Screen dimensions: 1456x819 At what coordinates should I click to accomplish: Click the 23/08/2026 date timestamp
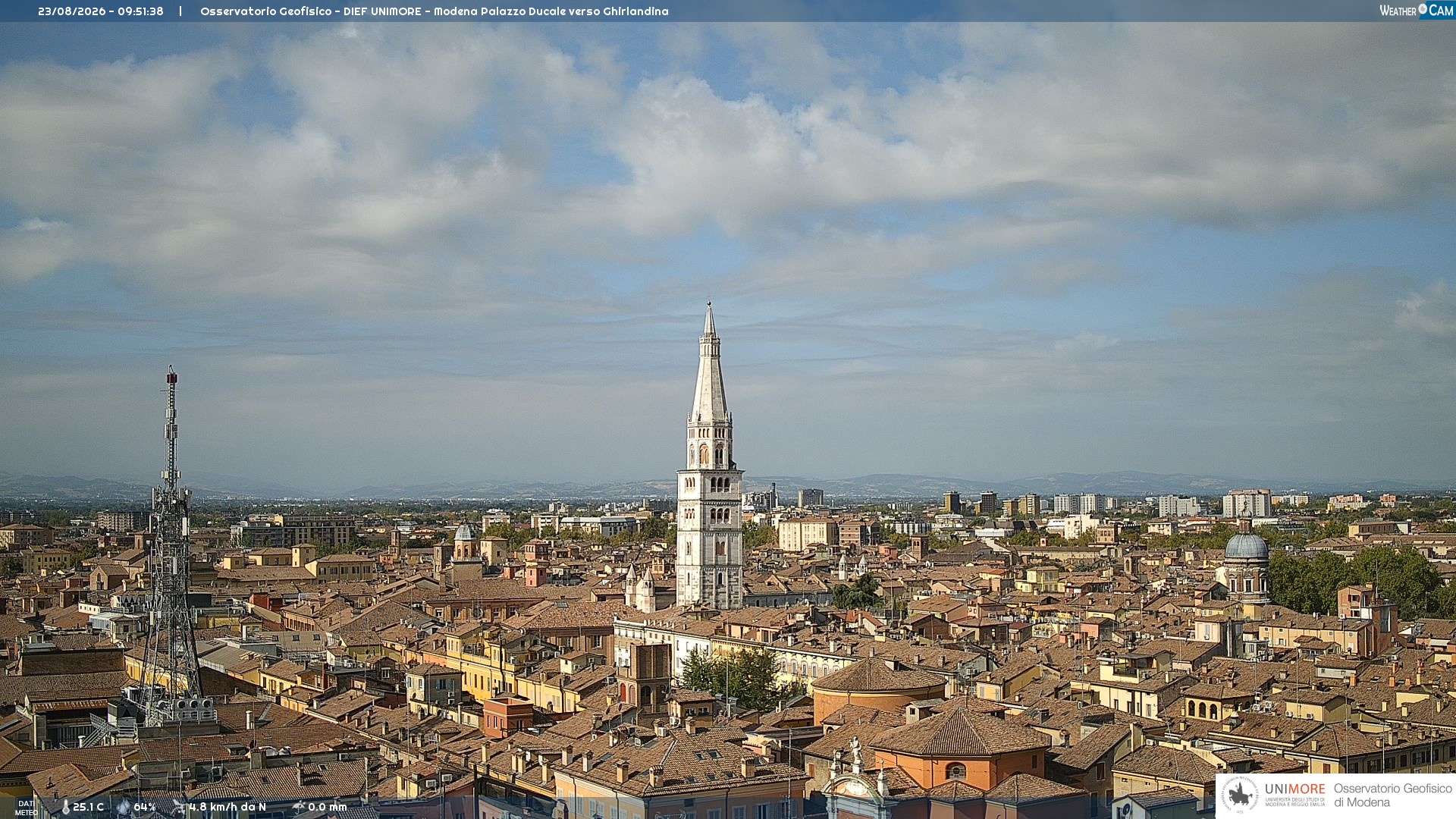click(71, 11)
